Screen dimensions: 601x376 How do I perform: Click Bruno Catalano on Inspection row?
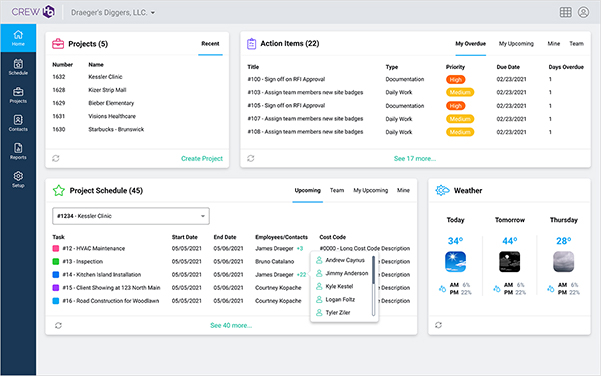[274, 262]
